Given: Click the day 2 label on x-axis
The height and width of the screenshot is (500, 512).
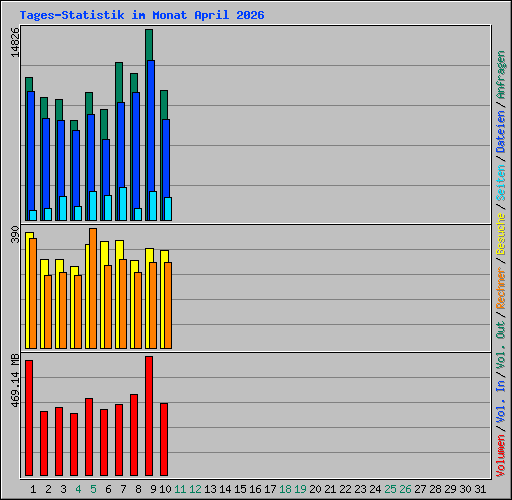Looking at the screenshot, I should pyautogui.click(x=48, y=489).
